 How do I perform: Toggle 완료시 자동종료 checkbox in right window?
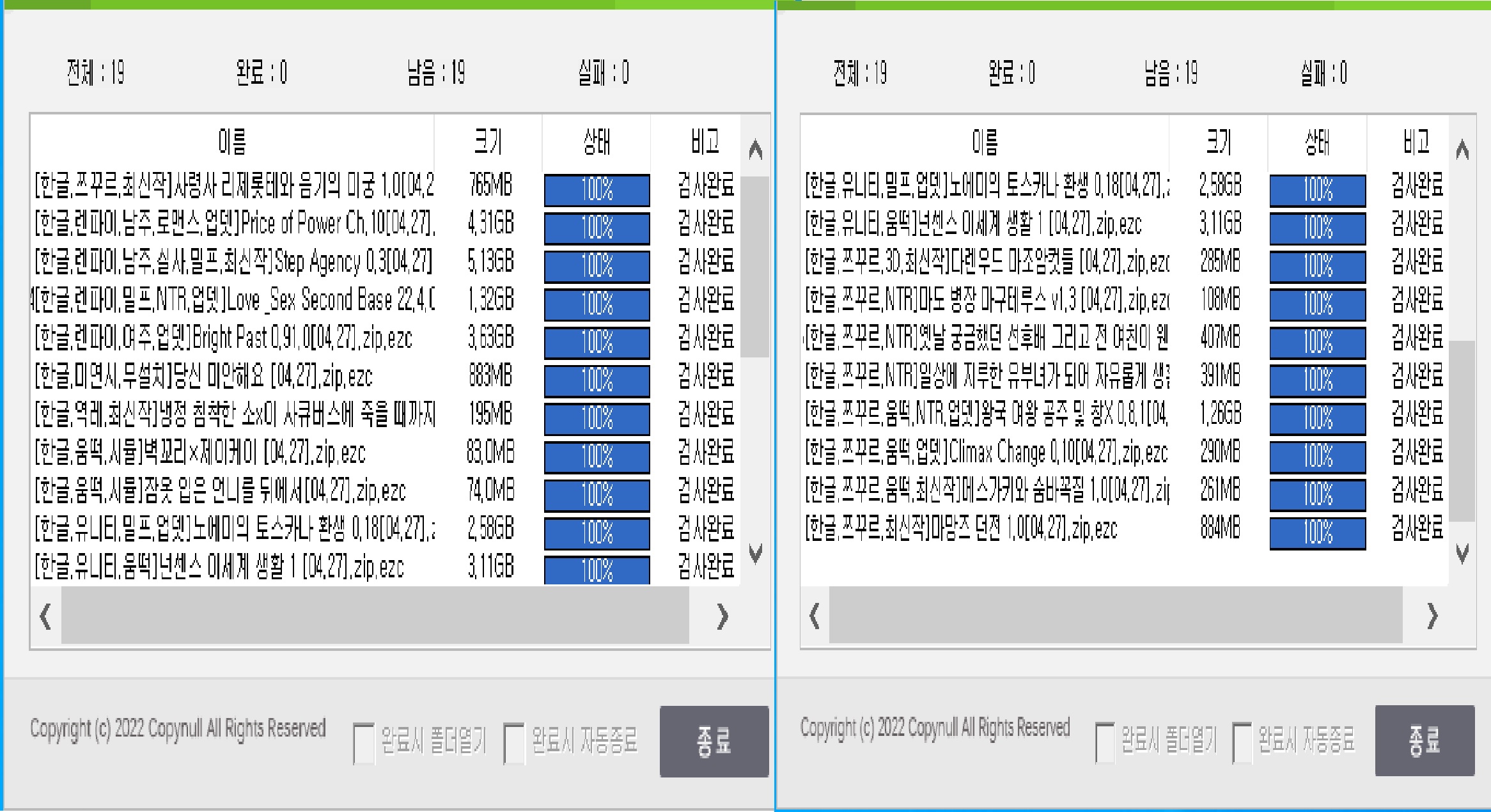(1242, 742)
